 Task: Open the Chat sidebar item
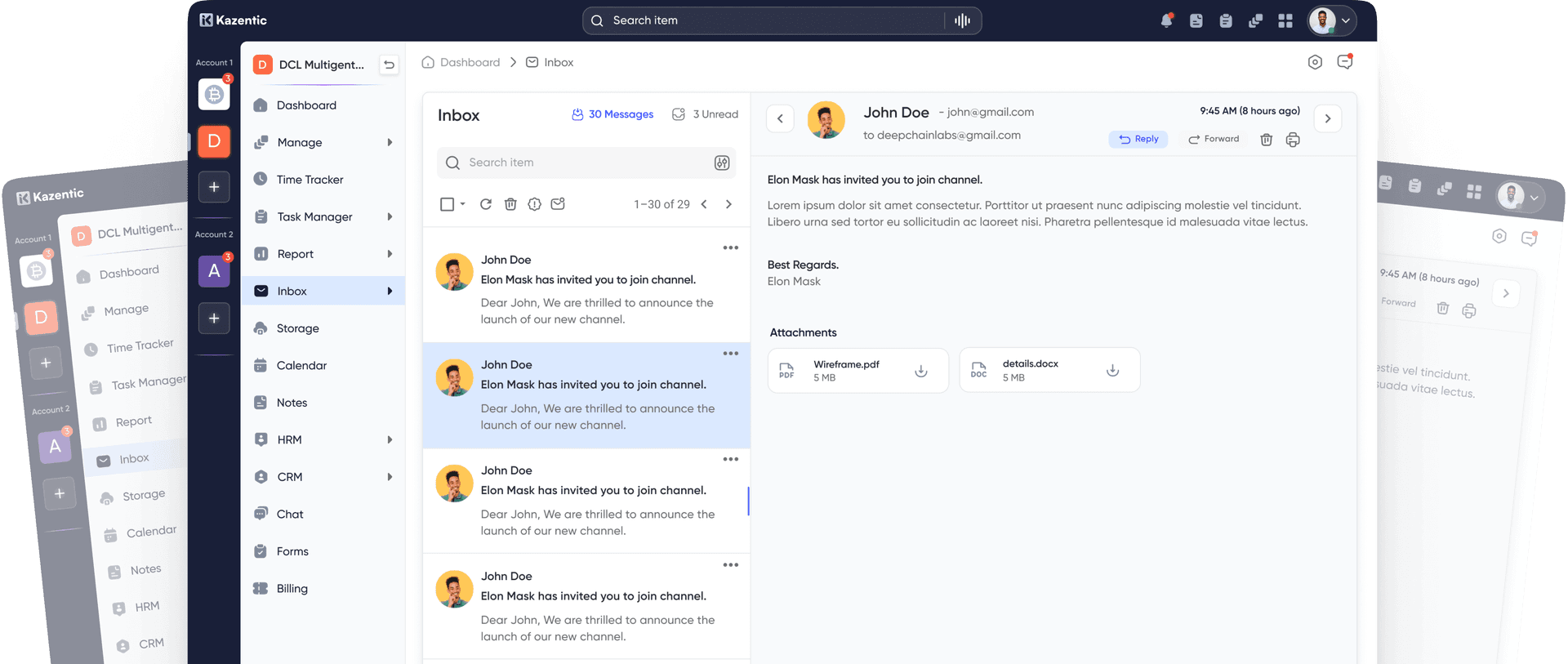[323, 514]
